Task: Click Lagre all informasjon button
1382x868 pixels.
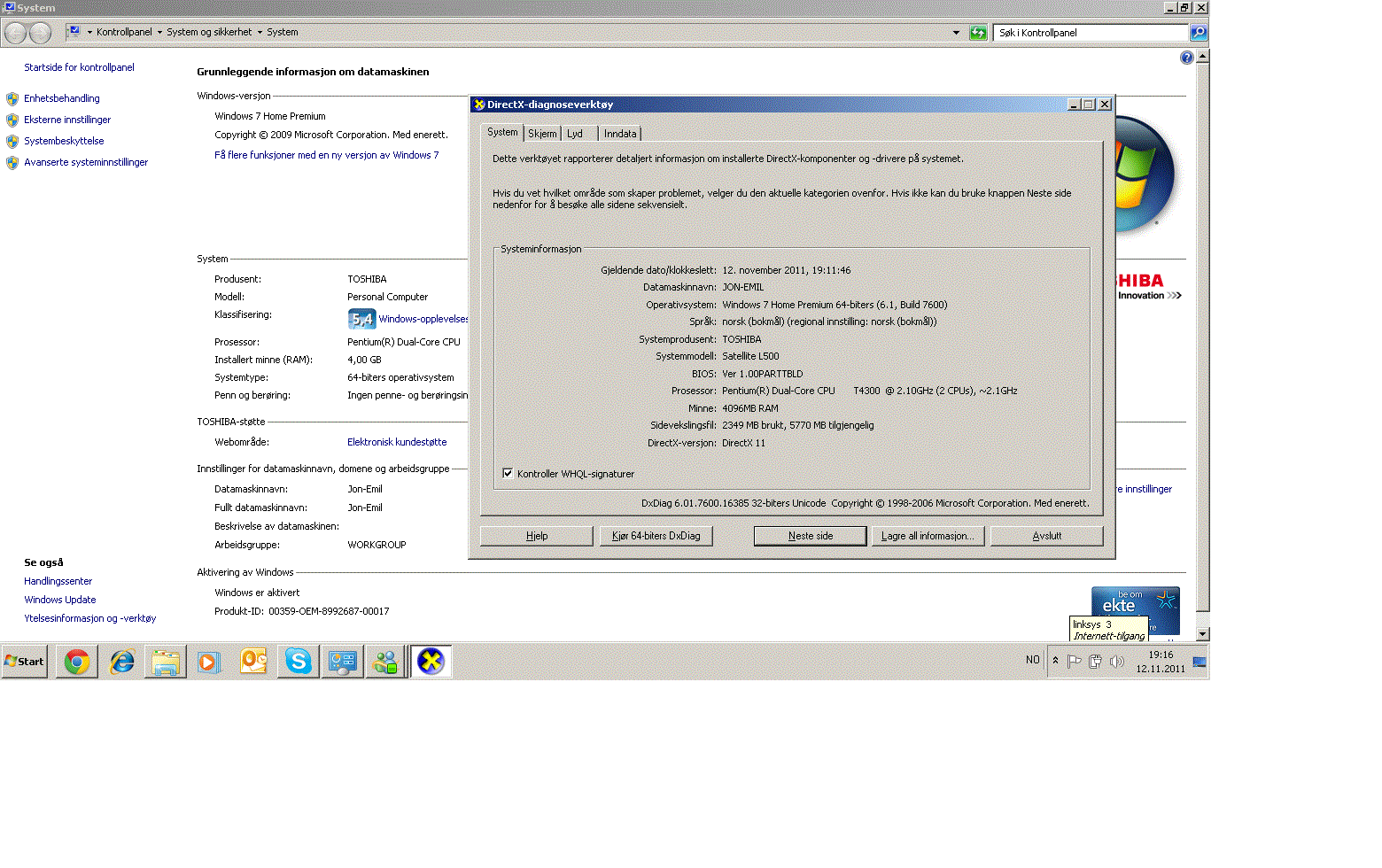Action: tap(928, 536)
